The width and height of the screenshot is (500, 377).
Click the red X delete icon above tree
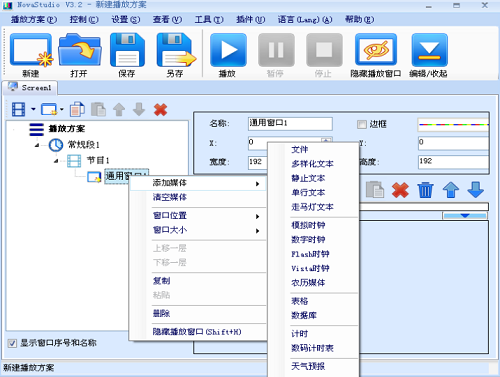pyautogui.click(x=160, y=109)
